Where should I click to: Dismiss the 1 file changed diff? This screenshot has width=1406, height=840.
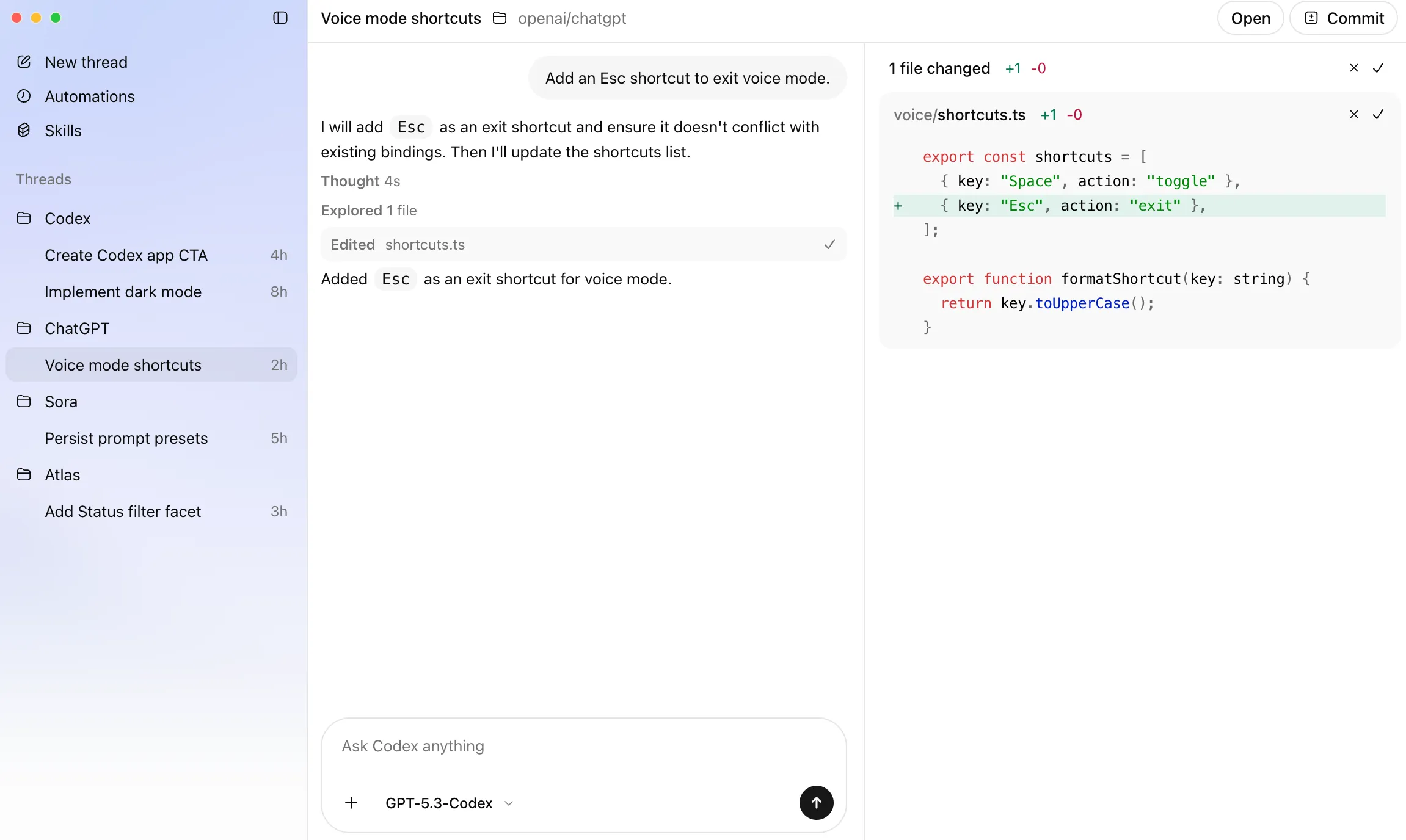click(x=1353, y=68)
